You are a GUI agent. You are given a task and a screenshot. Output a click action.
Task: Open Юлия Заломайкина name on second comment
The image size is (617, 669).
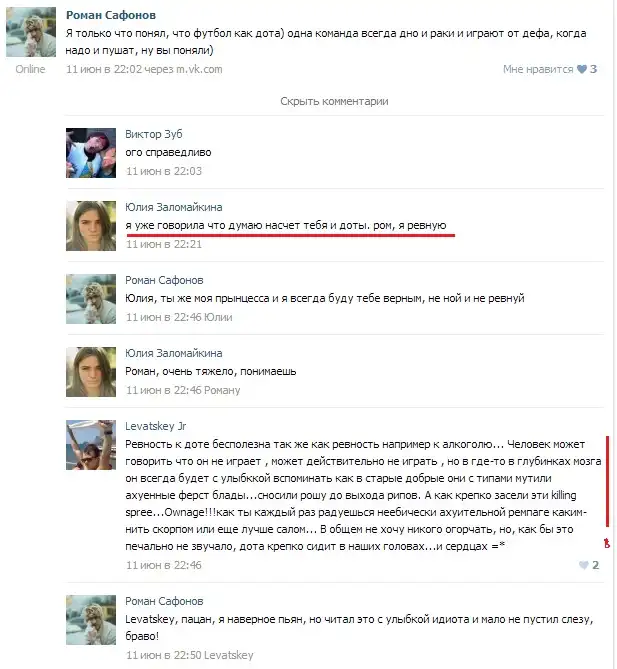tap(174, 353)
